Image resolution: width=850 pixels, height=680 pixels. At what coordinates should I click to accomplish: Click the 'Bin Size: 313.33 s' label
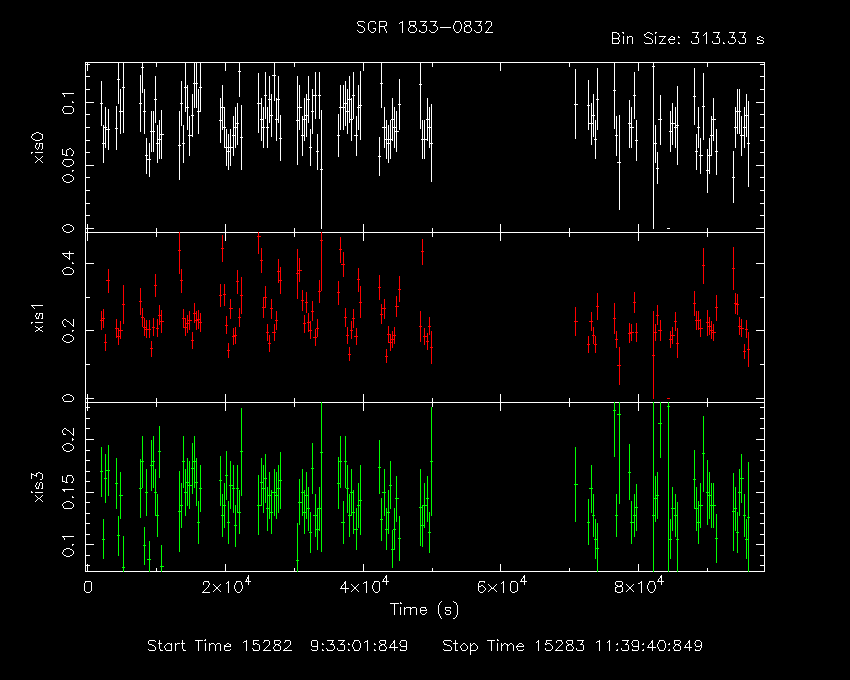pos(687,39)
